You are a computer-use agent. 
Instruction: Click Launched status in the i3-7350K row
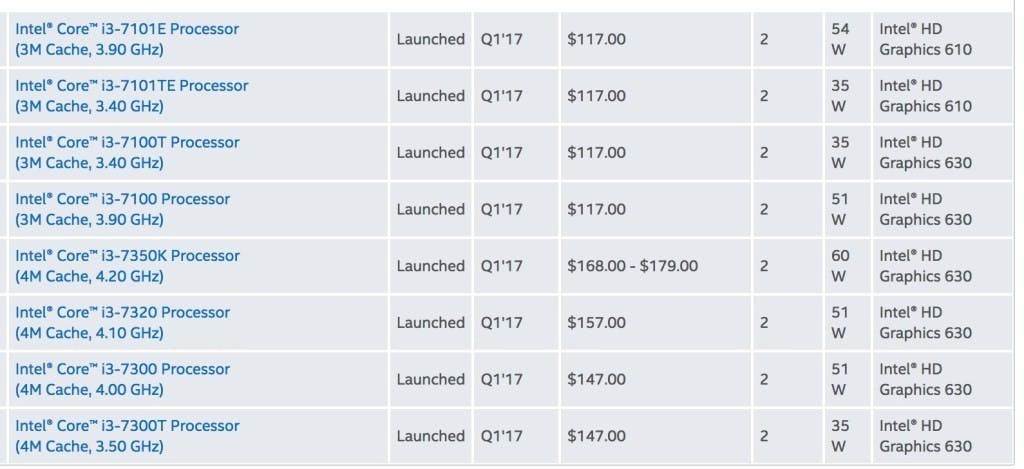click(x=430, y=266)
